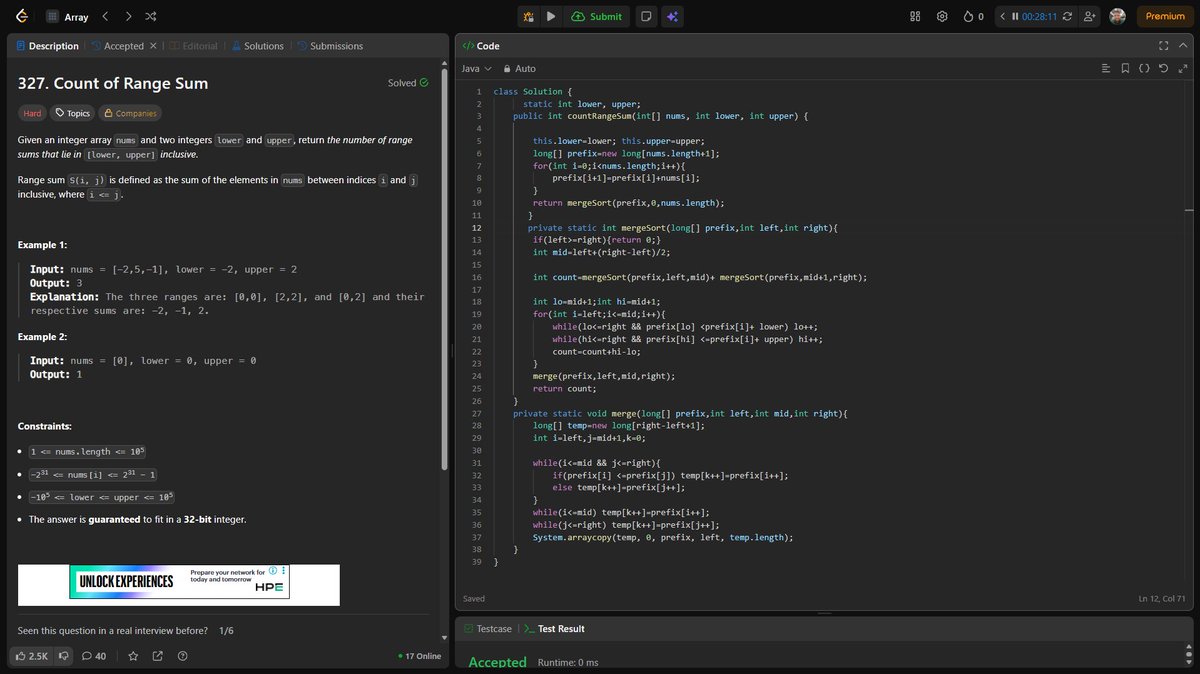
Task: Click the HPE Unlock Experiences ad banner
Action: pyautogui.click(x=179, y=584)
